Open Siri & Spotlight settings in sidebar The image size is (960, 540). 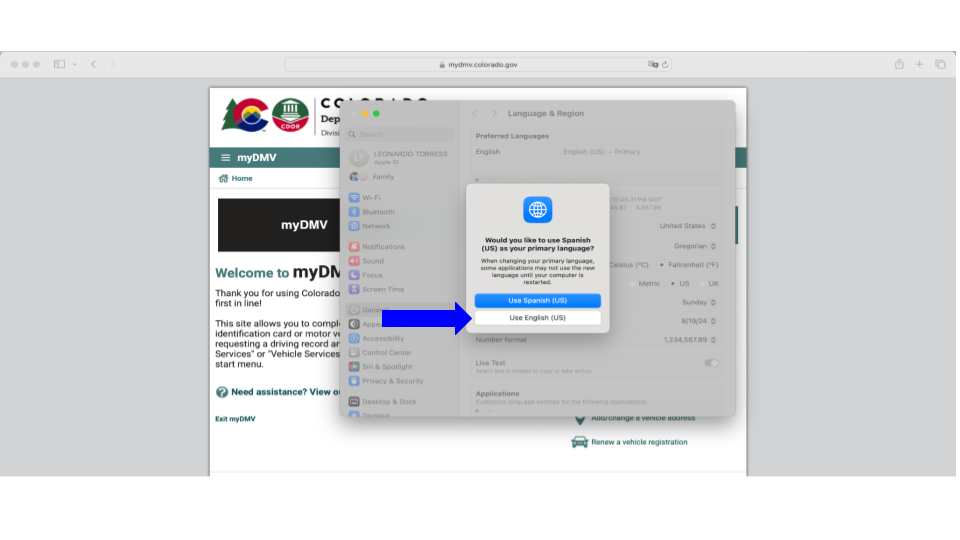pos(381,367)
